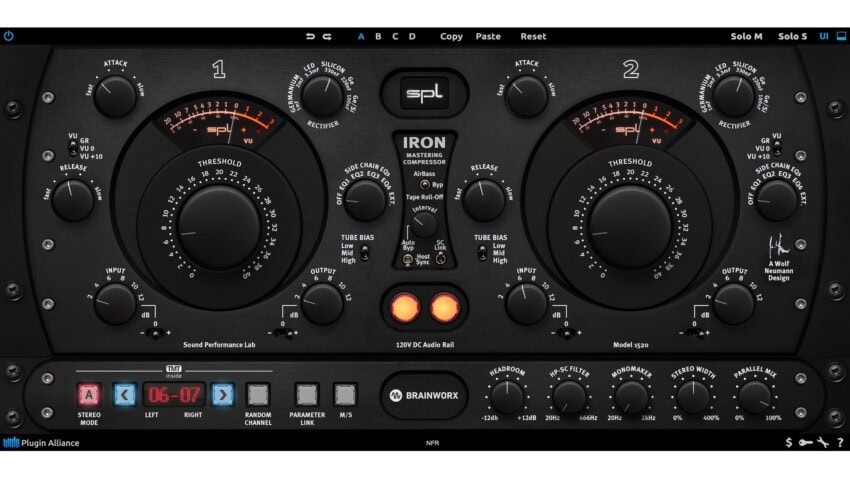850x478 pixels.
Task: Toggle channel 1 input dB offset switch
Action: point(156,333)
